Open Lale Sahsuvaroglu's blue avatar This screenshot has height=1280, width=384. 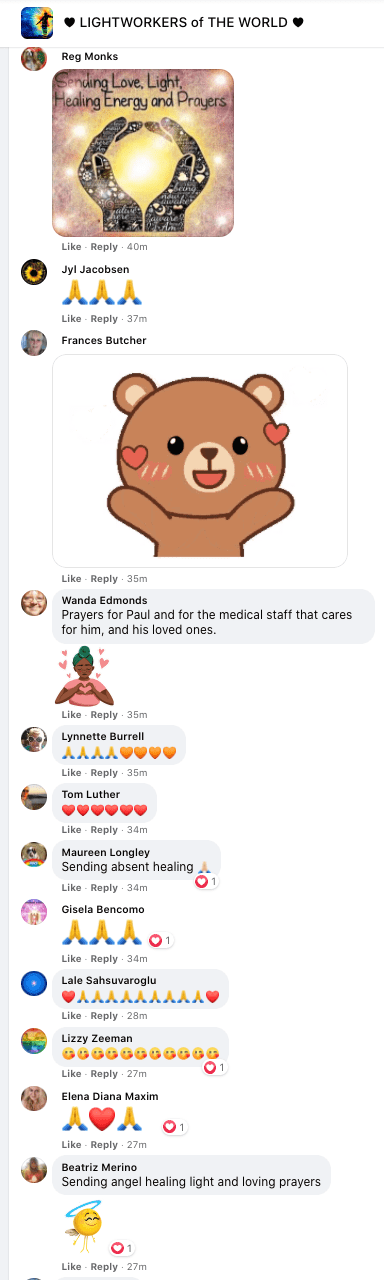34,983
